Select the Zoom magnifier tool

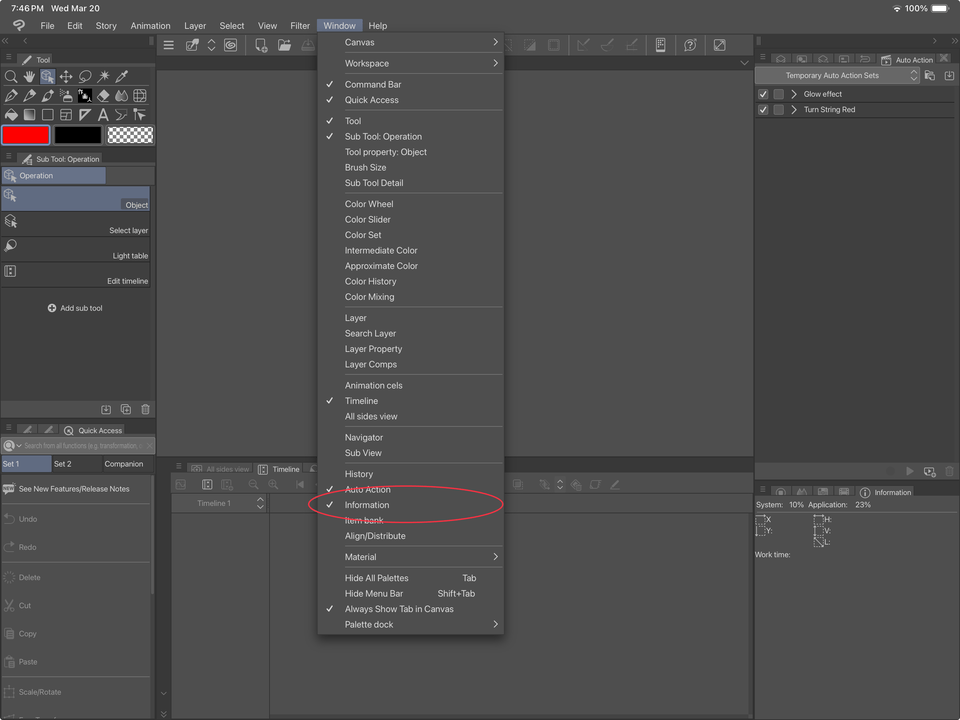click(x=11, y=77)
